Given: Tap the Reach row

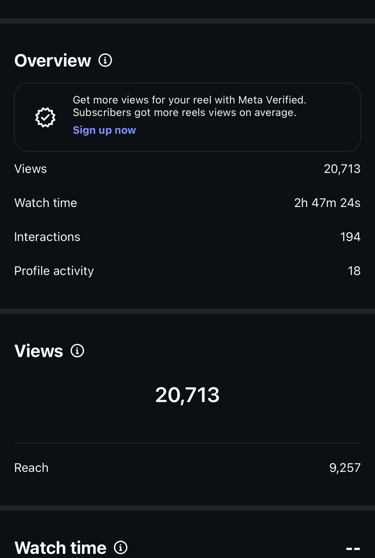Looking at the screenshot, I should pos(188,468).
